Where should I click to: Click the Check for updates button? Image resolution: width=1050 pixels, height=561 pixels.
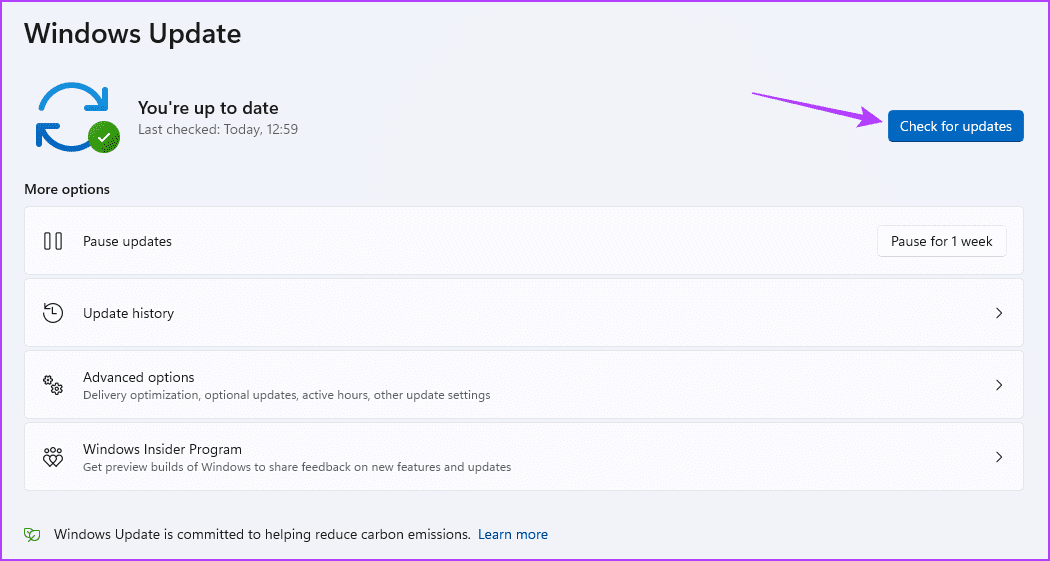click(x=956, y=126)
